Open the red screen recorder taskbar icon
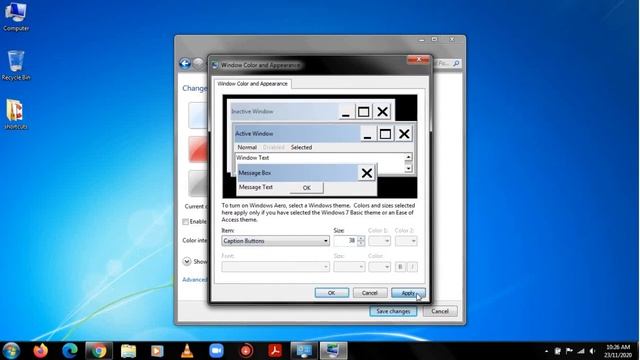The image size is (640, 360). (x=246, y=351)
